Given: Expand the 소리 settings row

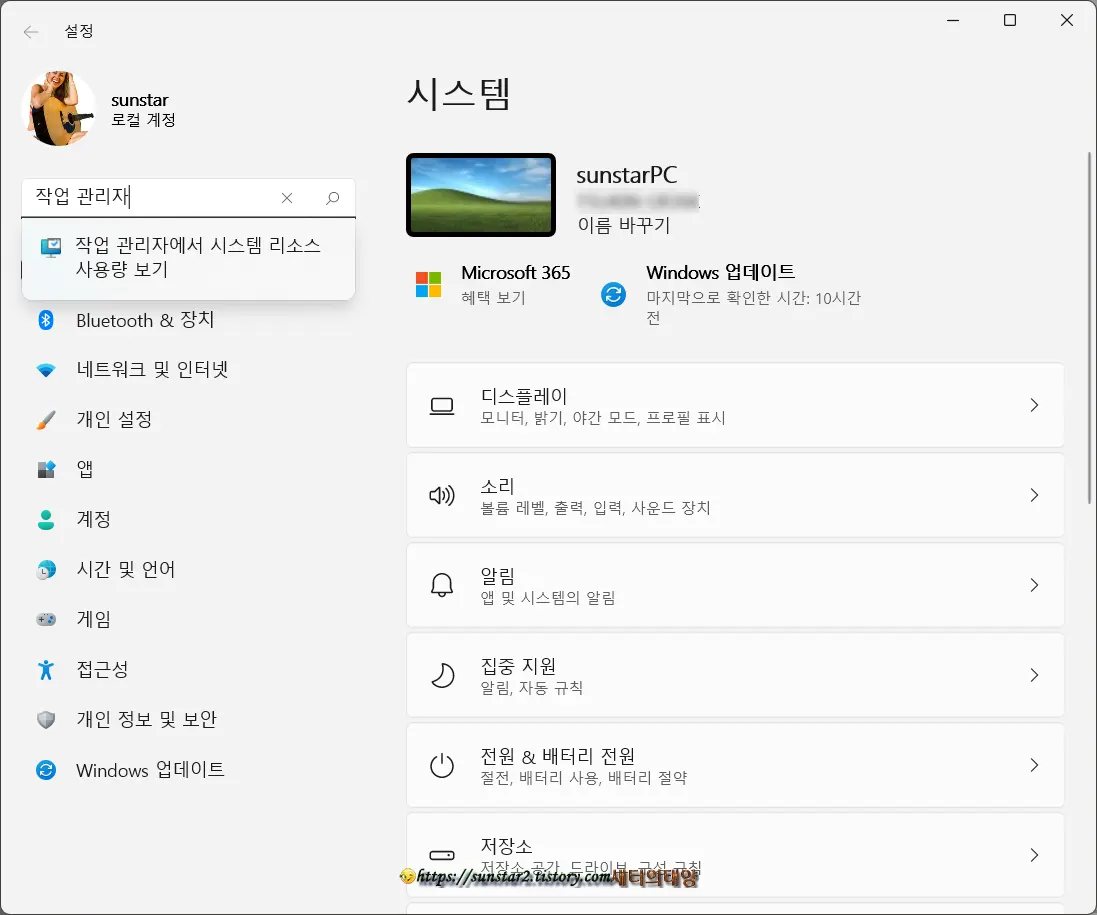Looking at the screenshot, I should [x=735, y=495].
